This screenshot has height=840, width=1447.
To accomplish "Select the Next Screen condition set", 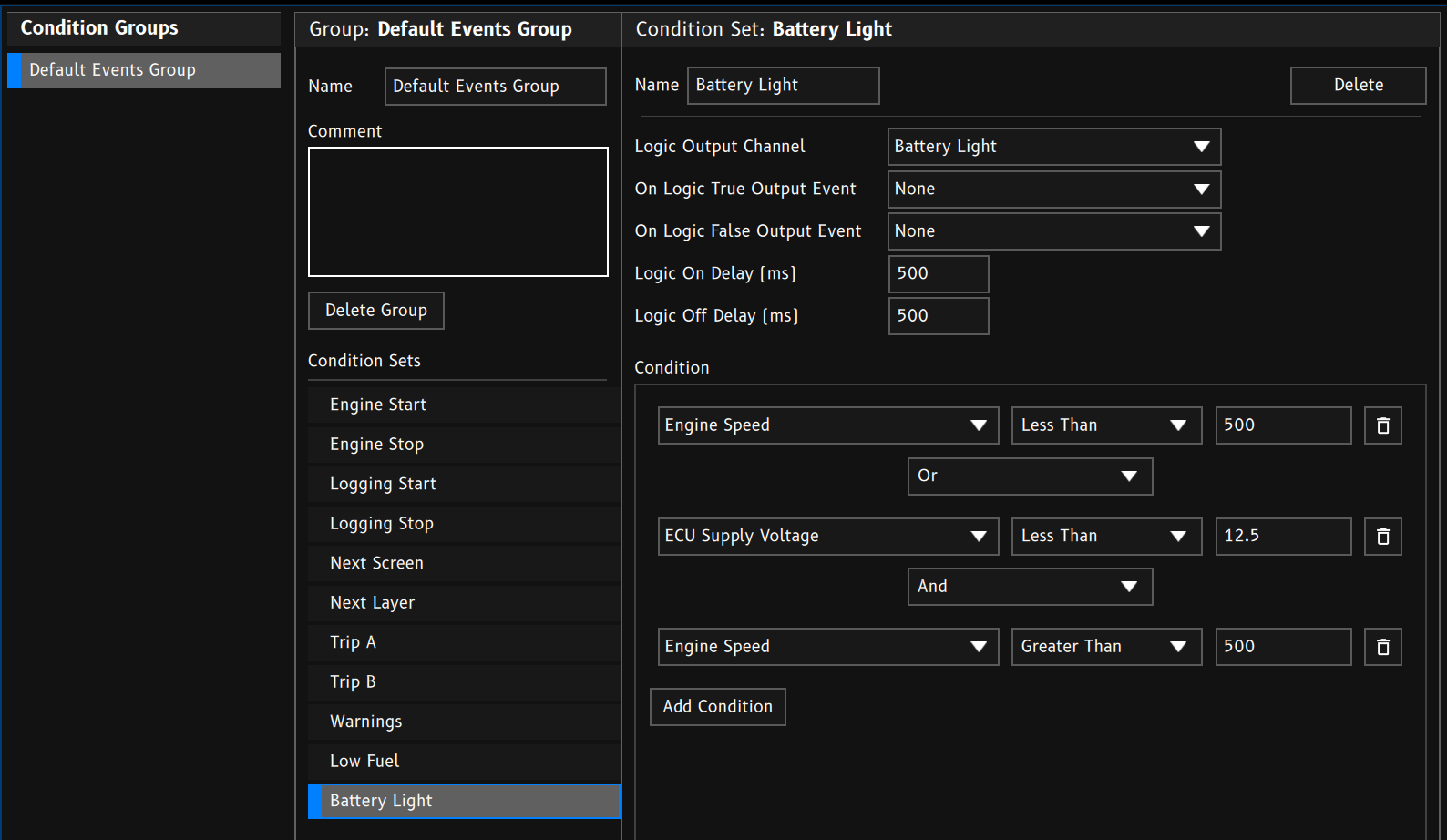I will [x=464, y=563].
